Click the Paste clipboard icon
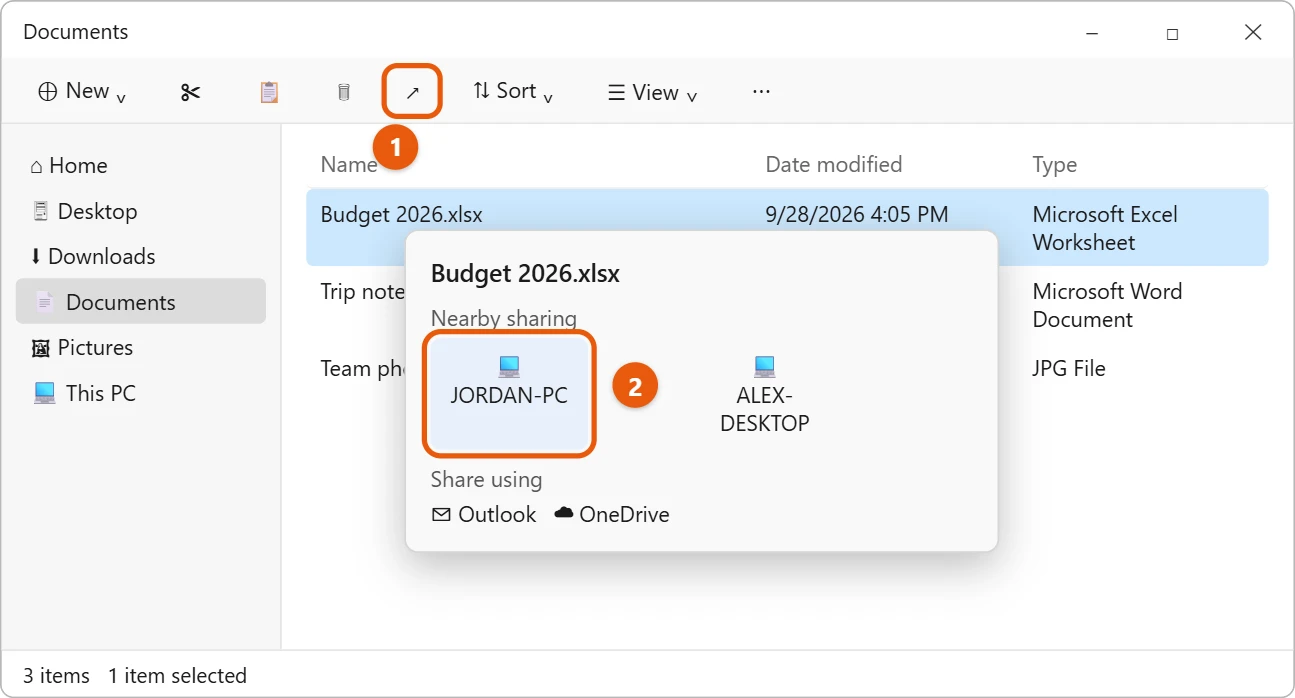Screen dimensions: 1295x698 point(268,92)
